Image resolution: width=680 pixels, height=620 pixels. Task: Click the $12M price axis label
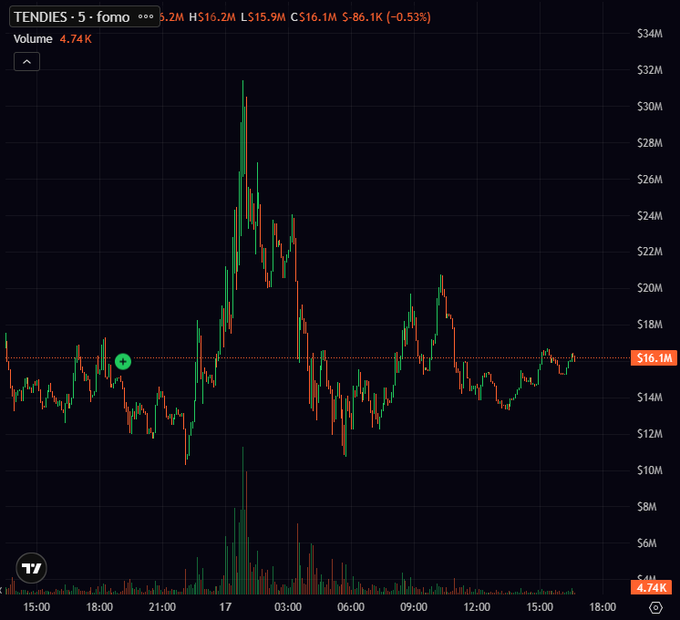(650, 433)
